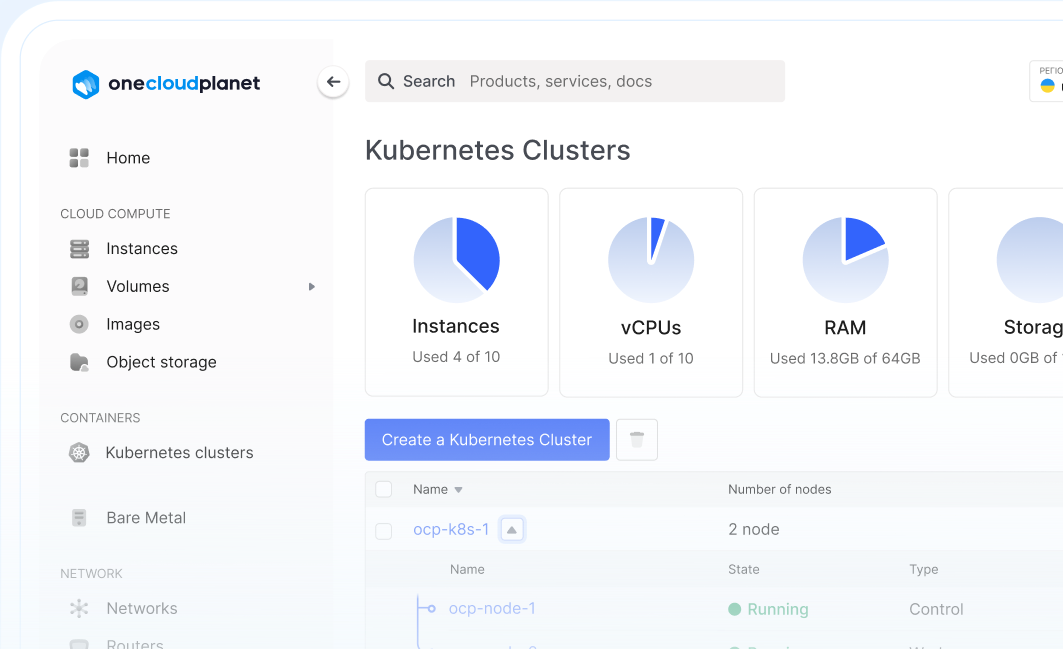Image resolution: width=1063 pixels, height=649 pixels.
Task: Click the Instances server icon
Action: pyautogui.click(x=79, y=249)
